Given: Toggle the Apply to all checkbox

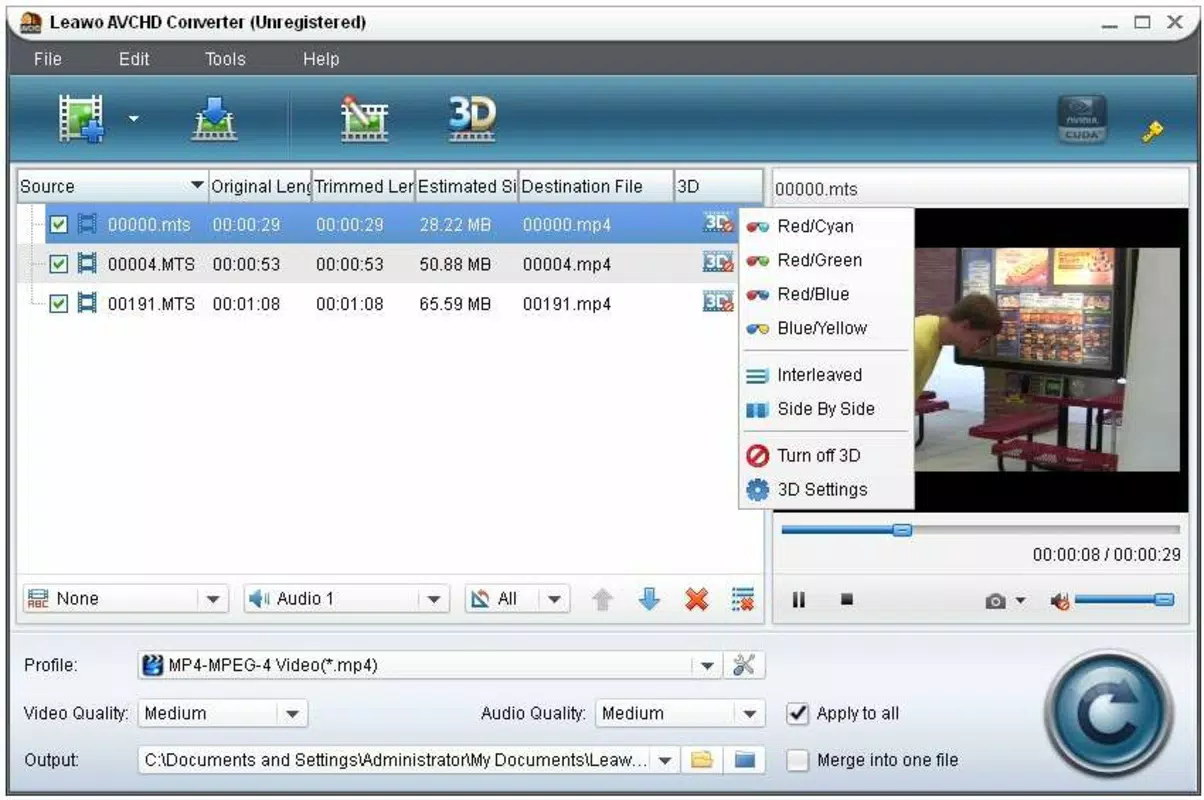Looking at the screenshot, I should coord(797,713).
